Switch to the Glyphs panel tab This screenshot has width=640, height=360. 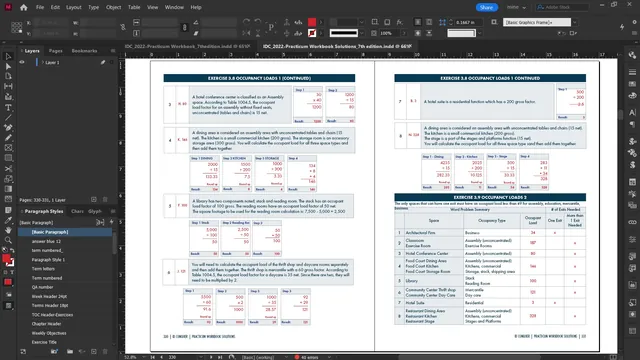pos(95,211)
